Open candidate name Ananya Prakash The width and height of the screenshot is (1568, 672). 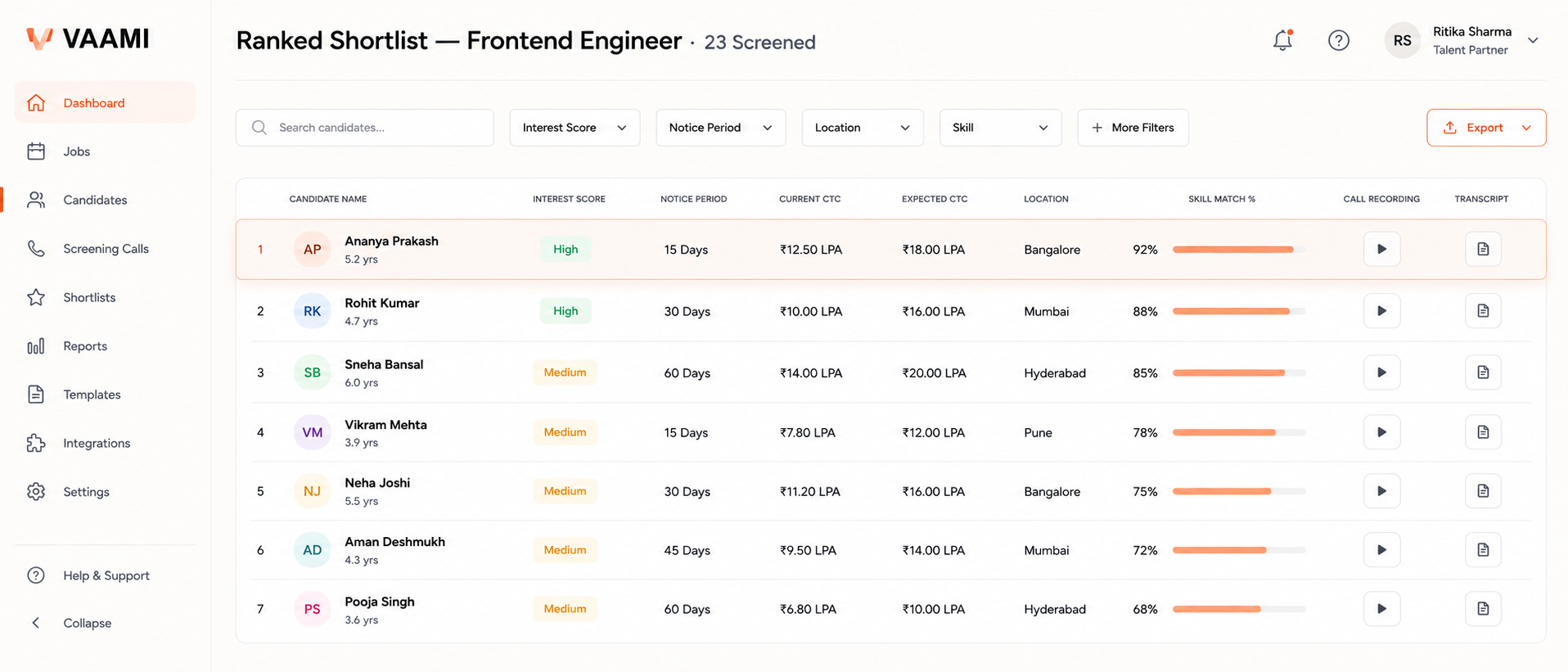pos(391,241)
